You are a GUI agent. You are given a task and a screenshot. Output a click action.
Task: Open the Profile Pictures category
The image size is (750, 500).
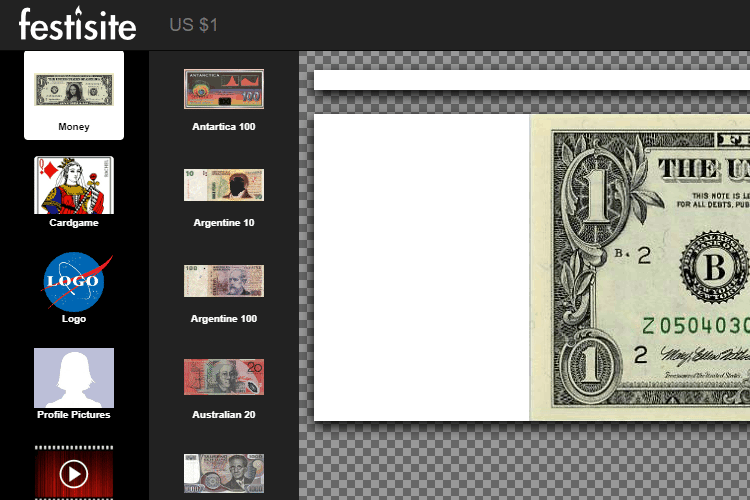click(74, 378)
